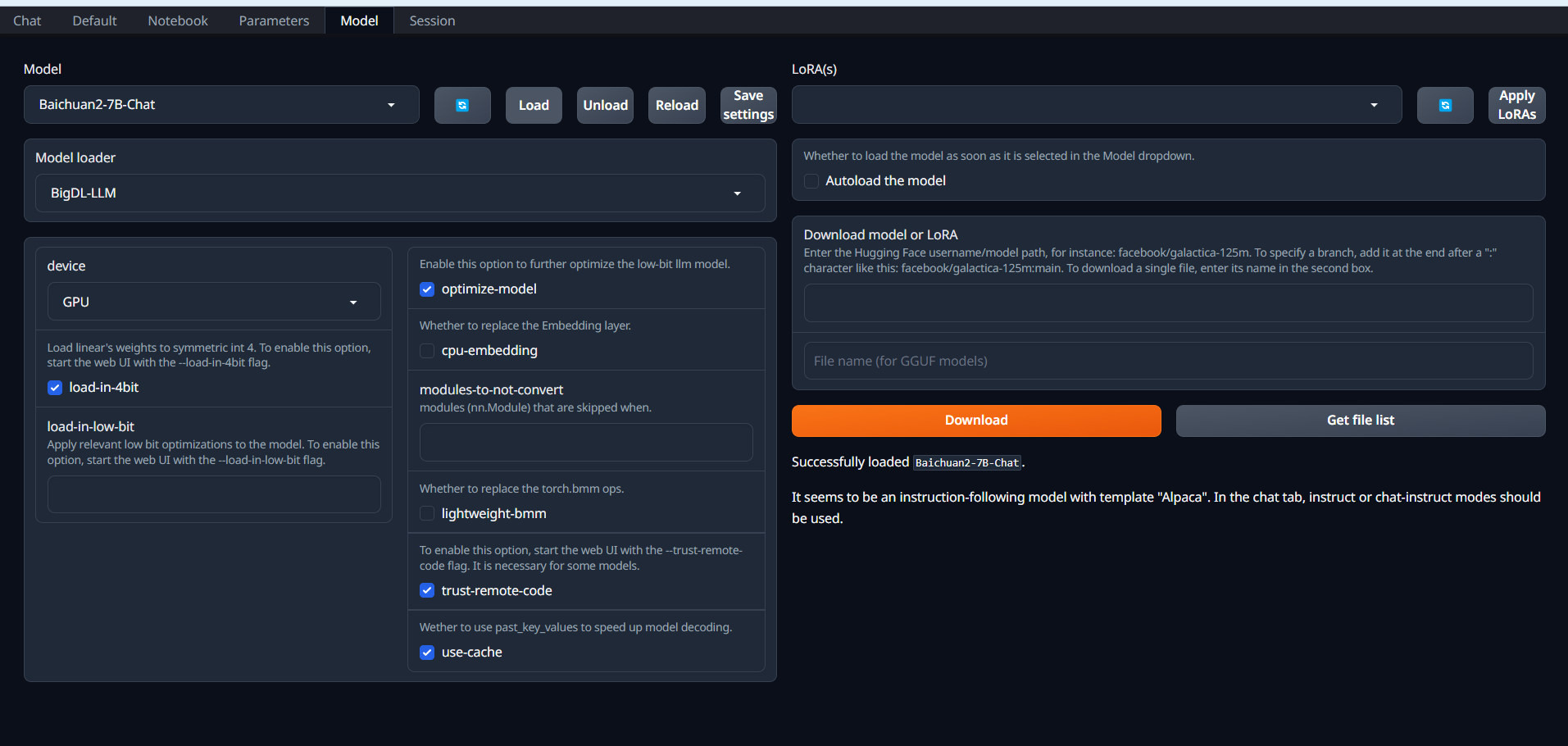Click the Save settings button
This screenshot has height=746, width=1568.
(748, 105)
